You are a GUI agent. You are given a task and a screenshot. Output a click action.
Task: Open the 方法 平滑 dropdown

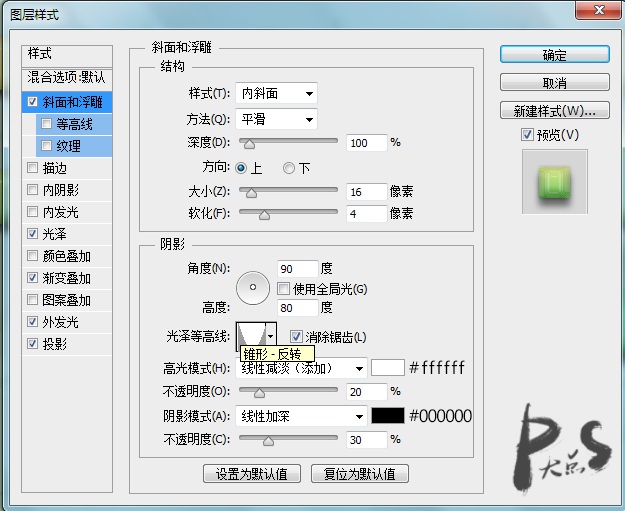pyautogui.click(x=276, y=119)
